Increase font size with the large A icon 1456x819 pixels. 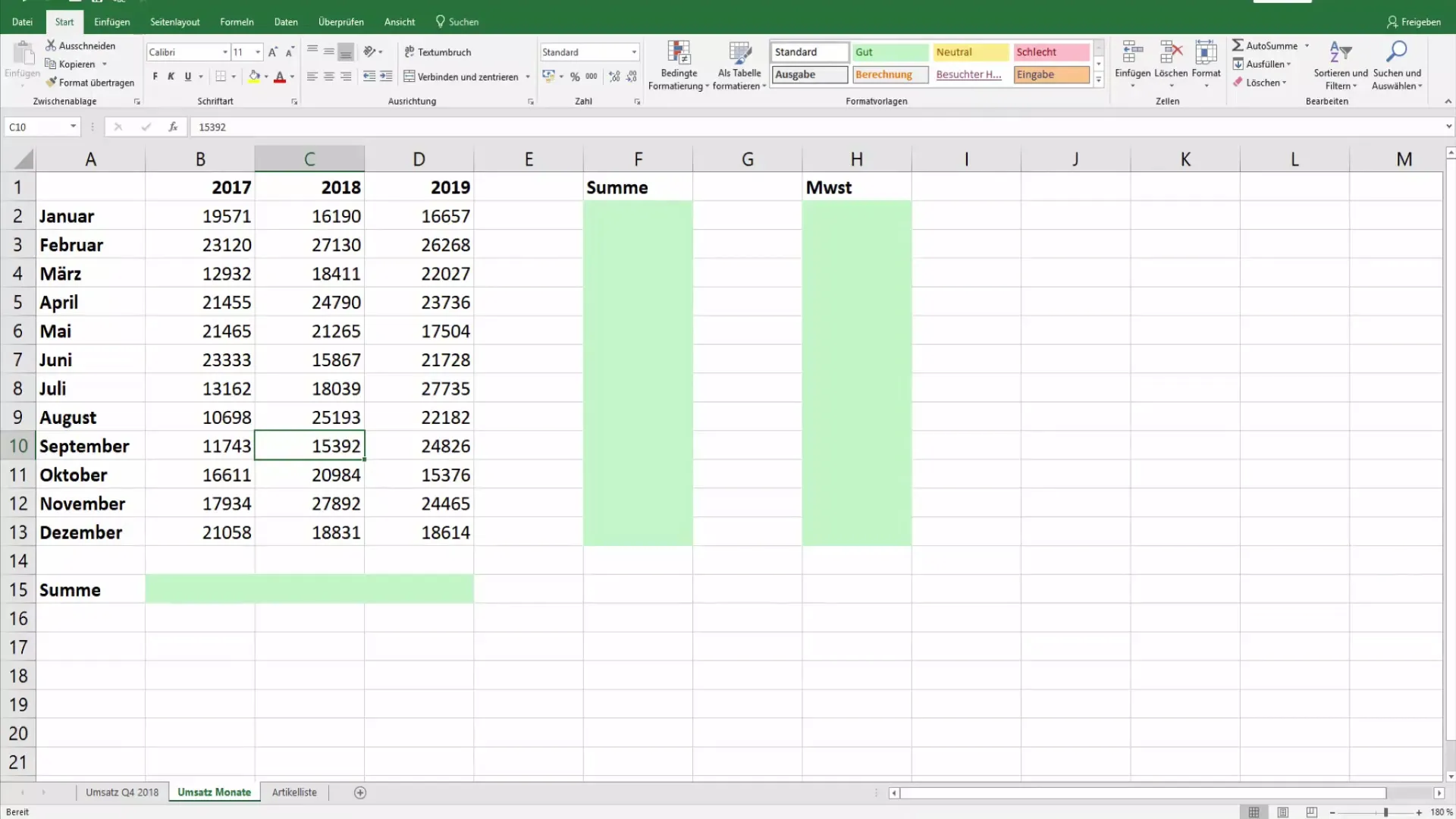pyautogui.click(x=273, y=52)
